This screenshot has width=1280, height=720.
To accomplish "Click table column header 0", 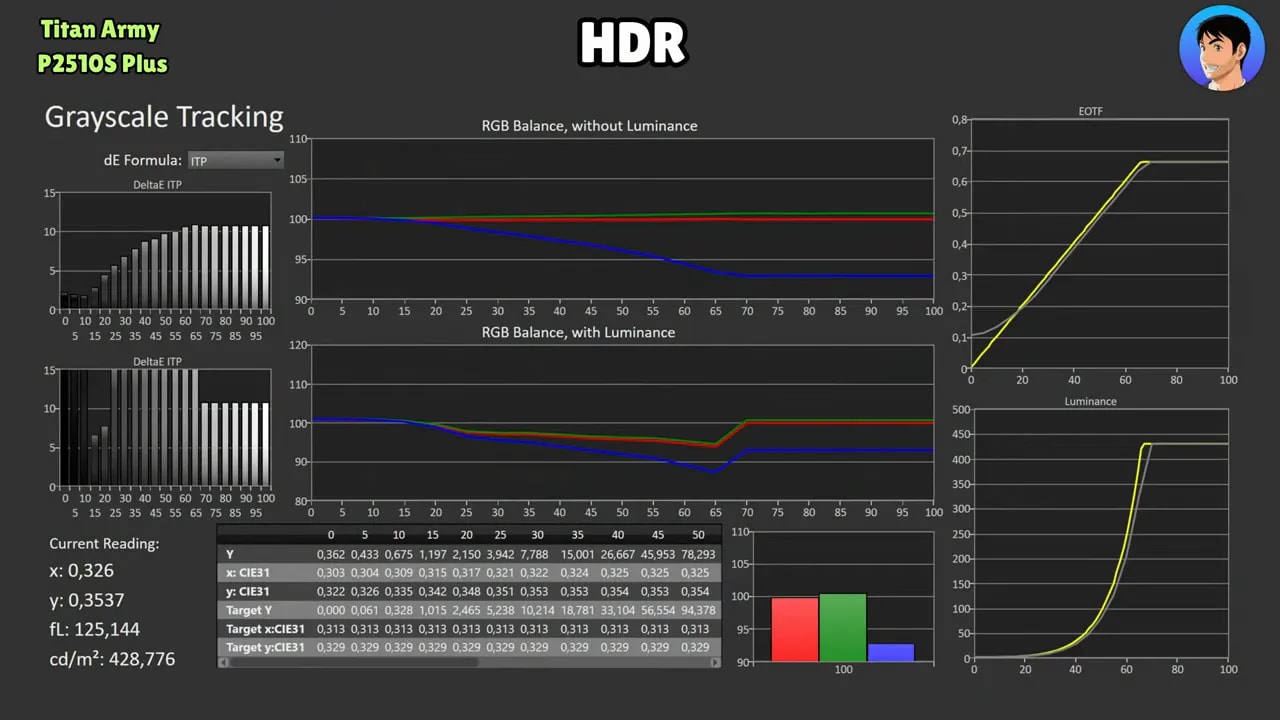I will coord(331,535).
